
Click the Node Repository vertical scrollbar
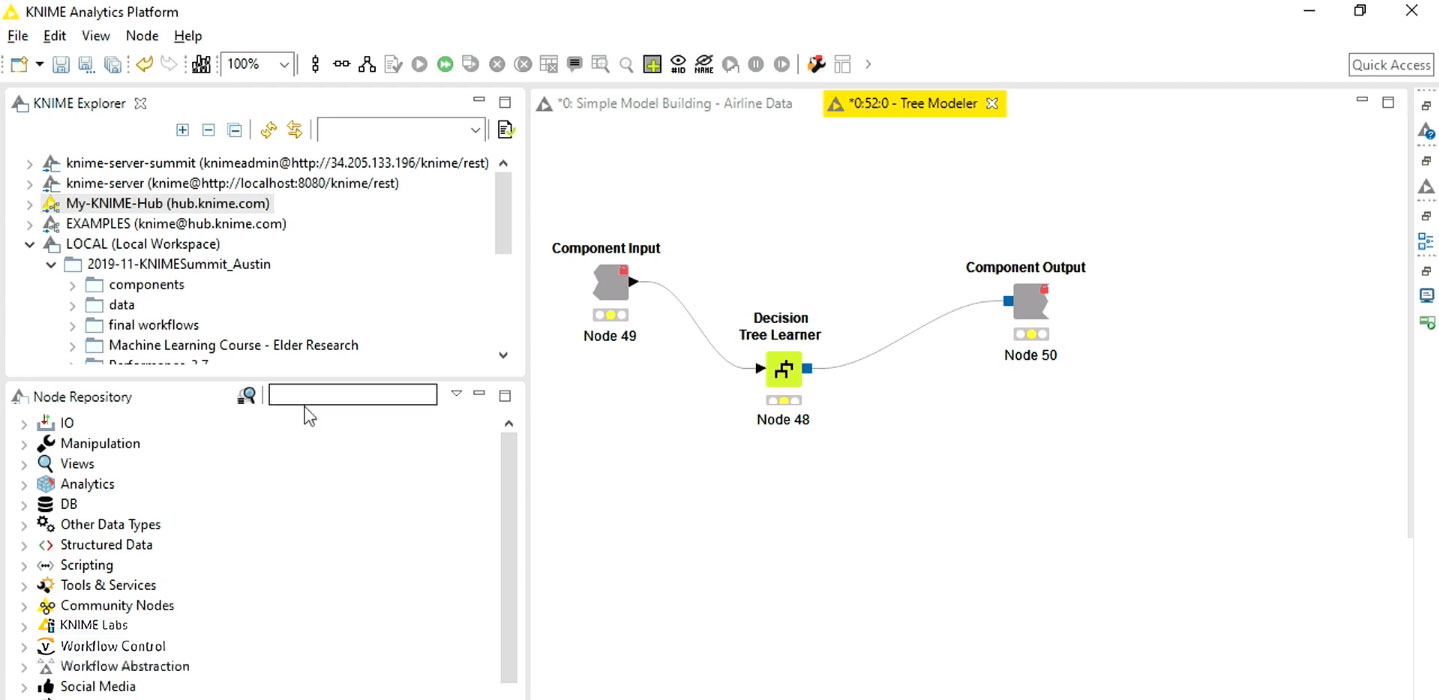pos(508,556)
